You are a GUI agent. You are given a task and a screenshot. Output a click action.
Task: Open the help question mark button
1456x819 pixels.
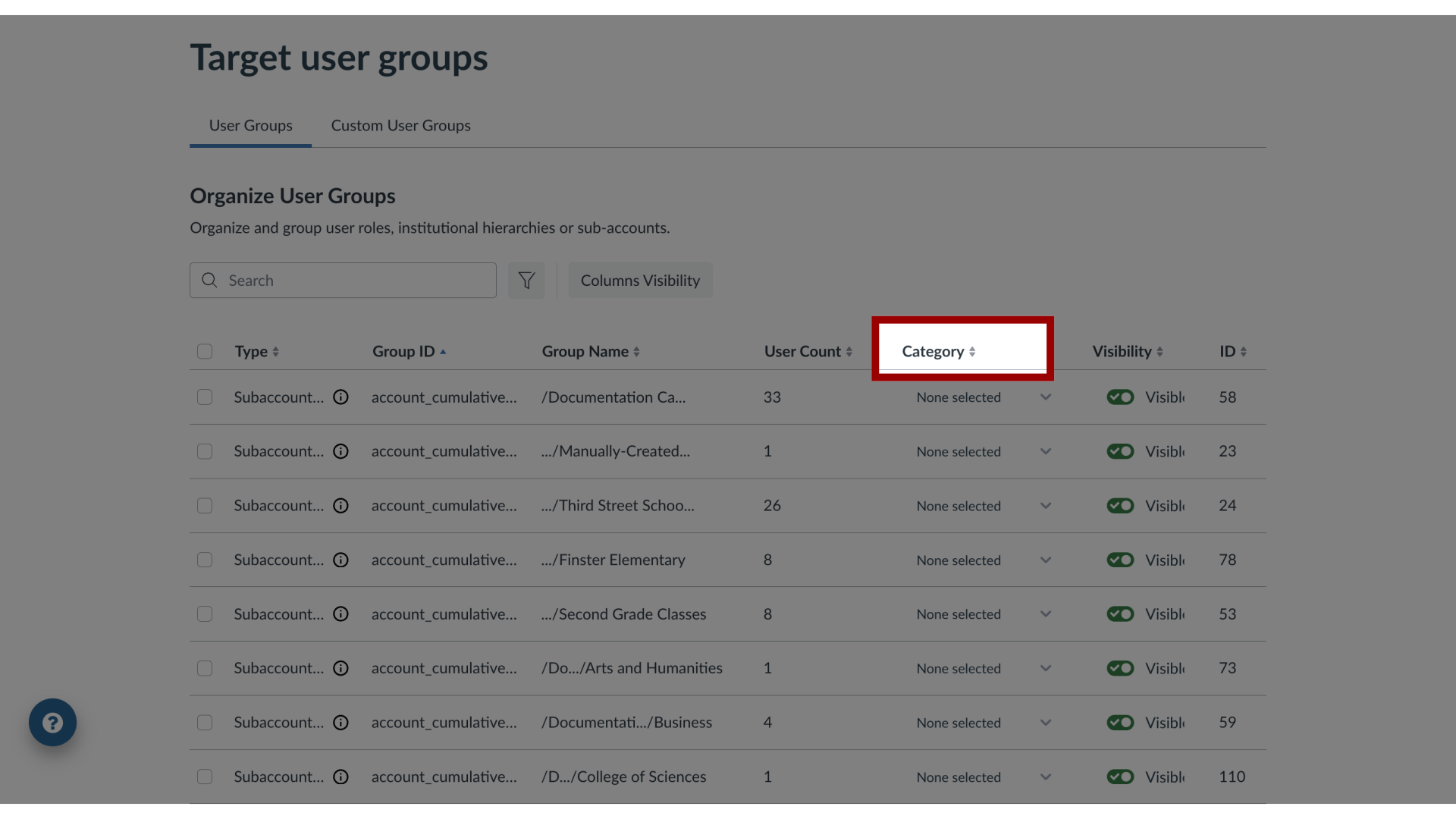coord(52,722)
